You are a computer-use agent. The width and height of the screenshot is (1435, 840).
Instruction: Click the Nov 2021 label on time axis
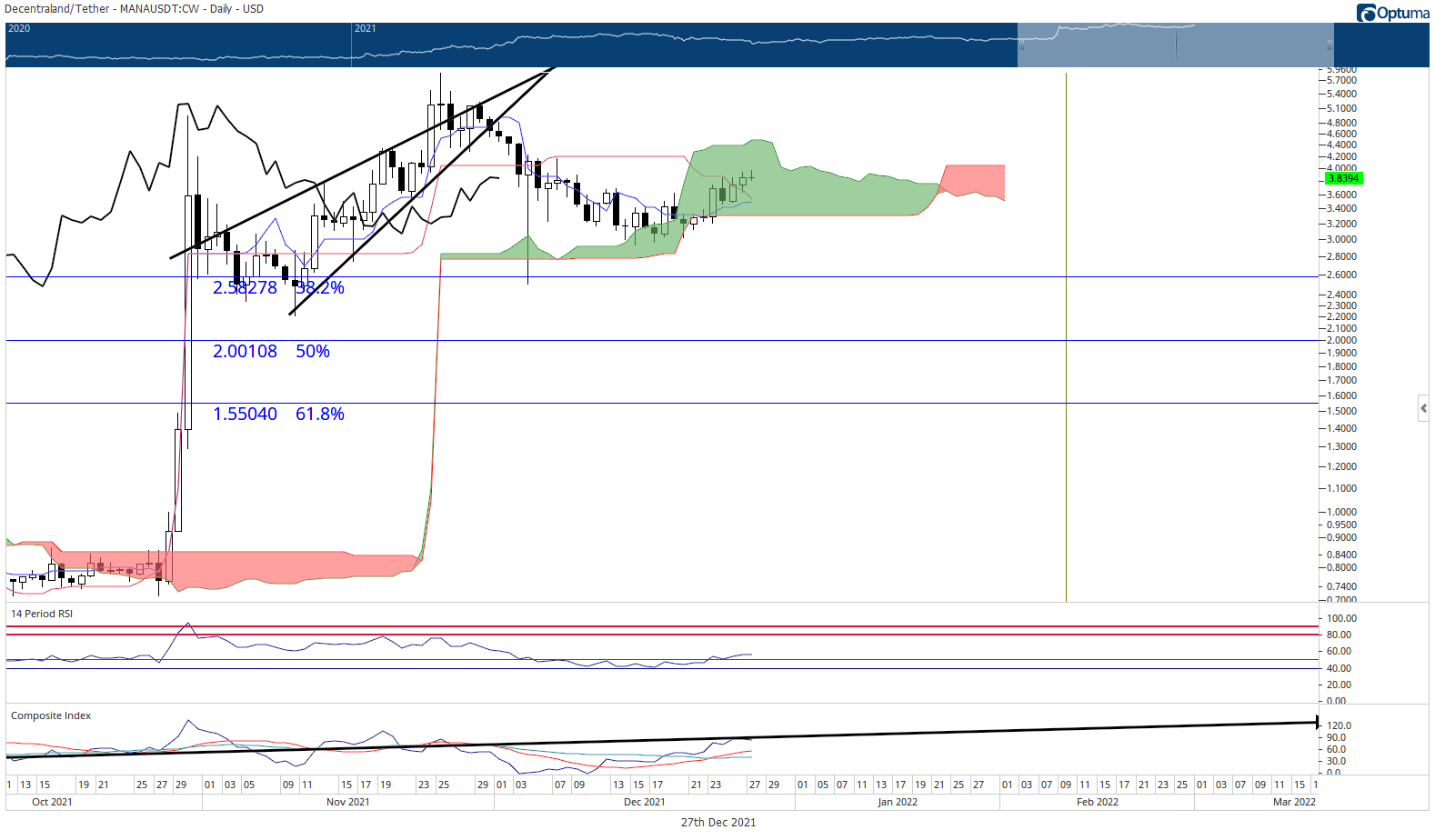pyautogui.click(x=348, y=802)
